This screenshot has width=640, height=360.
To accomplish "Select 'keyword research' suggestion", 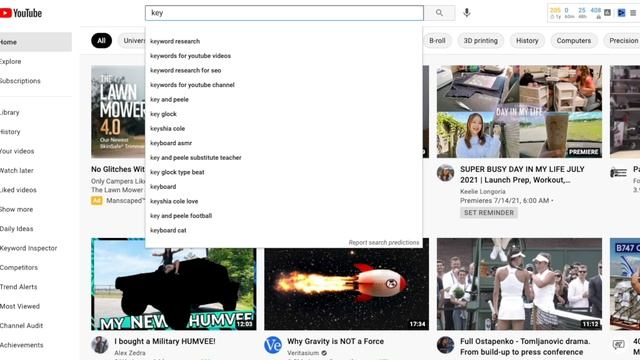I will click(x=284, y=41).
